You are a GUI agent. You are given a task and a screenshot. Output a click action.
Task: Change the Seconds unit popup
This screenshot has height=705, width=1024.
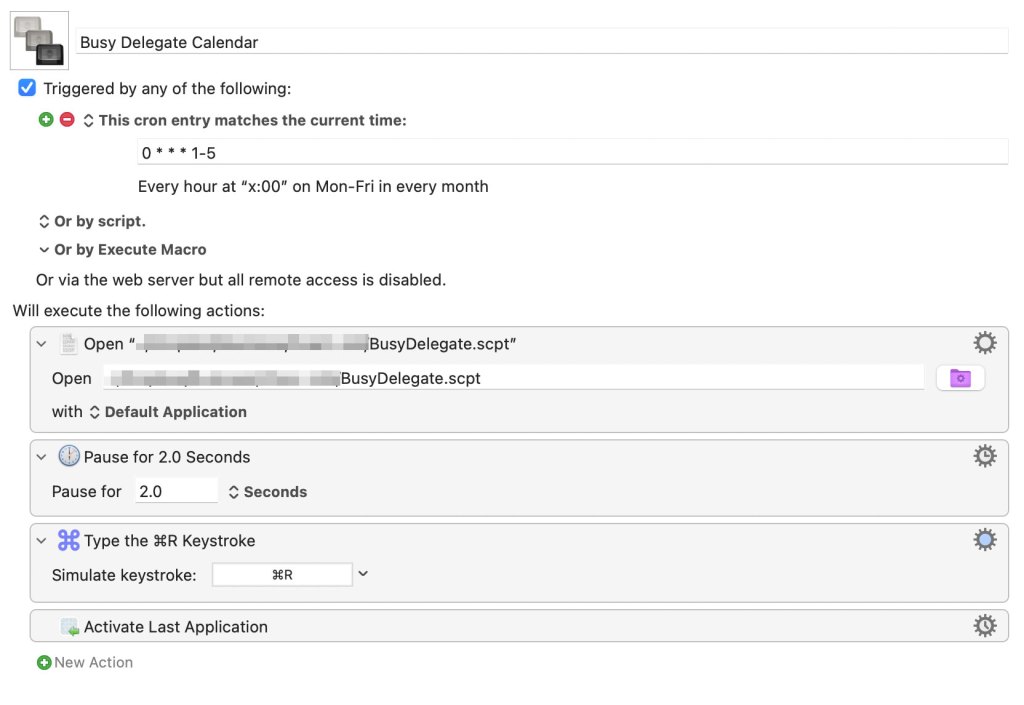pyautogui.click(x=267, y=492)
